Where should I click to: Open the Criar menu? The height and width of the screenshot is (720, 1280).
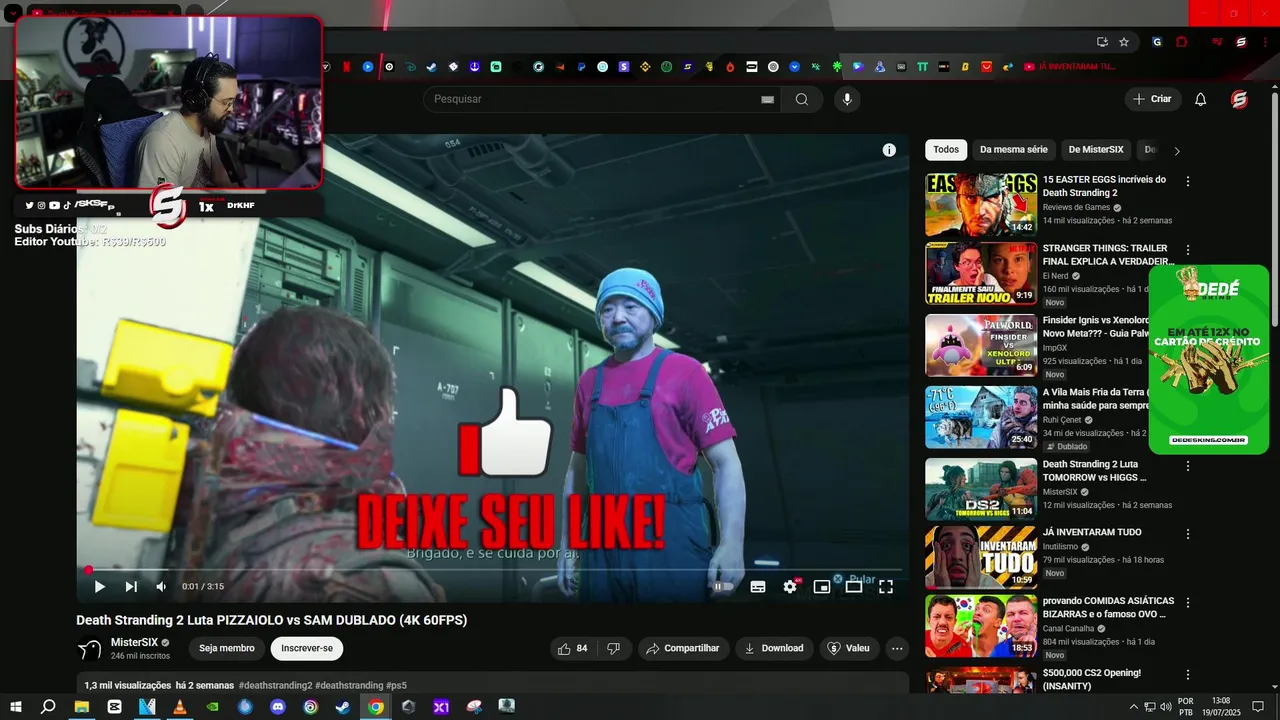point(1152,99)
